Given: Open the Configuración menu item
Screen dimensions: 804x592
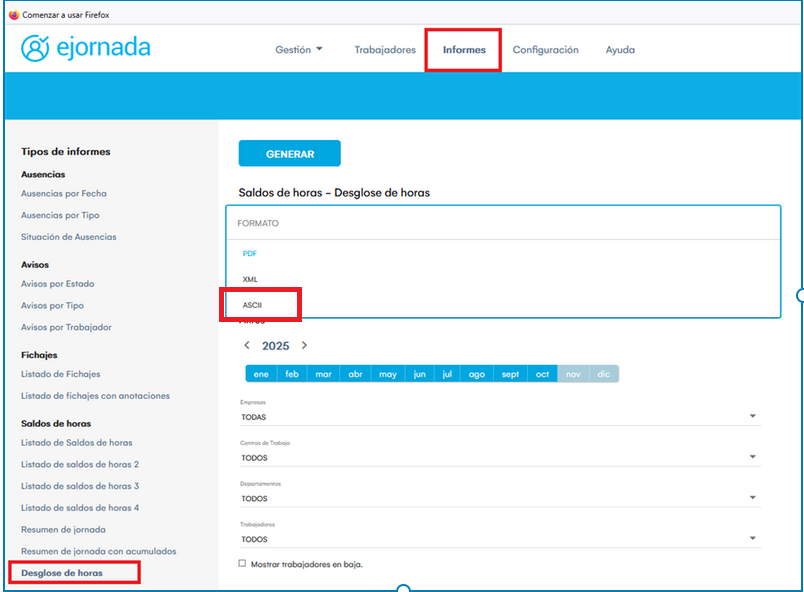Looking at the screenshot, I should click(545, 50).
